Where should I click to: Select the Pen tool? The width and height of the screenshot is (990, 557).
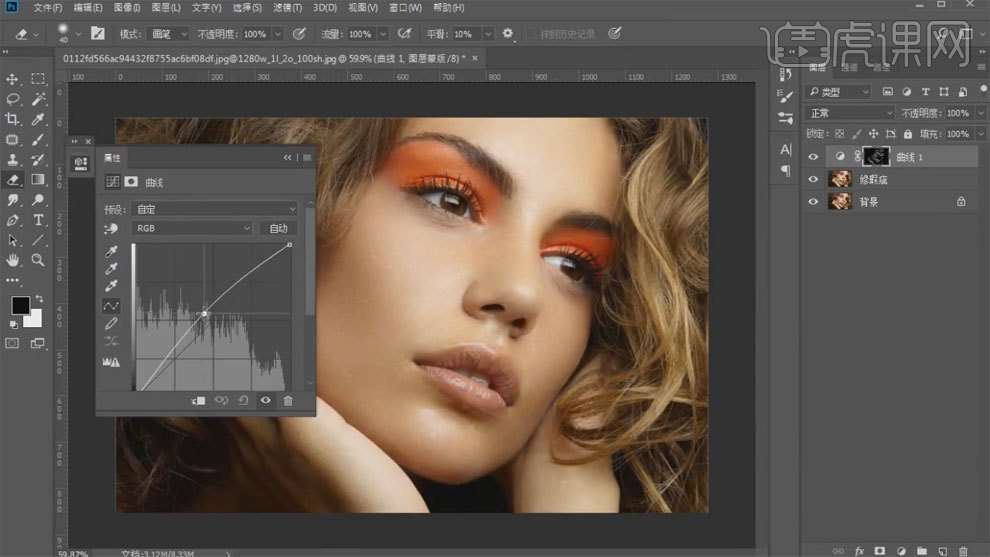point(12,220)
